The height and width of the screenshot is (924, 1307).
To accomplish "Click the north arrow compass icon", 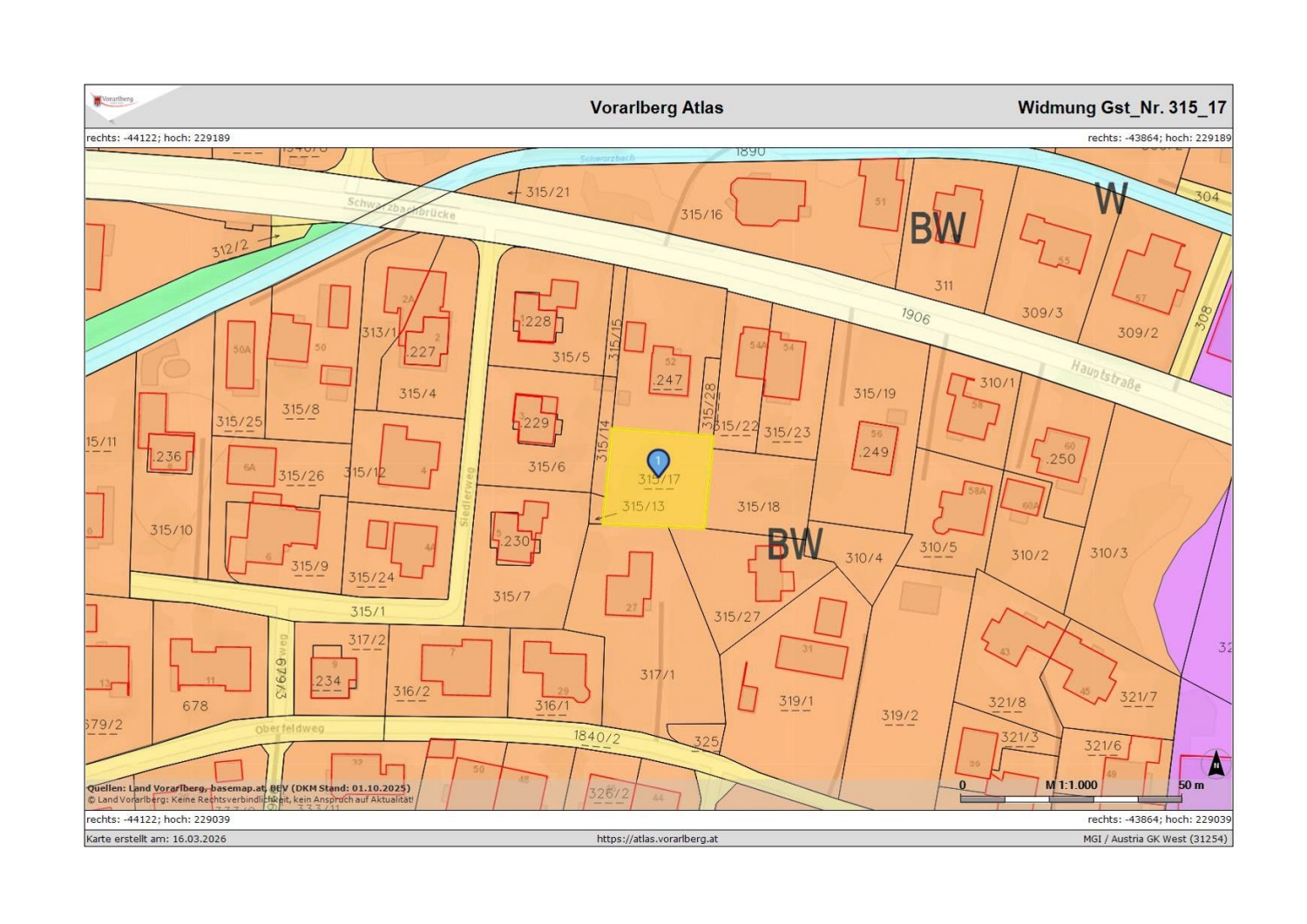I will [x=1216, y=766].
